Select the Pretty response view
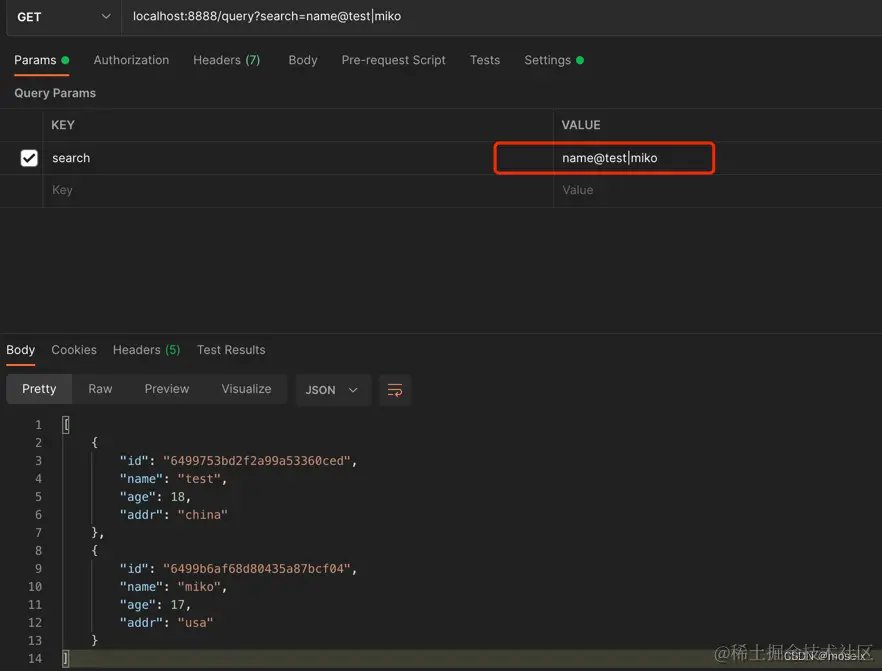882x671 pixels. click(39, 389)
